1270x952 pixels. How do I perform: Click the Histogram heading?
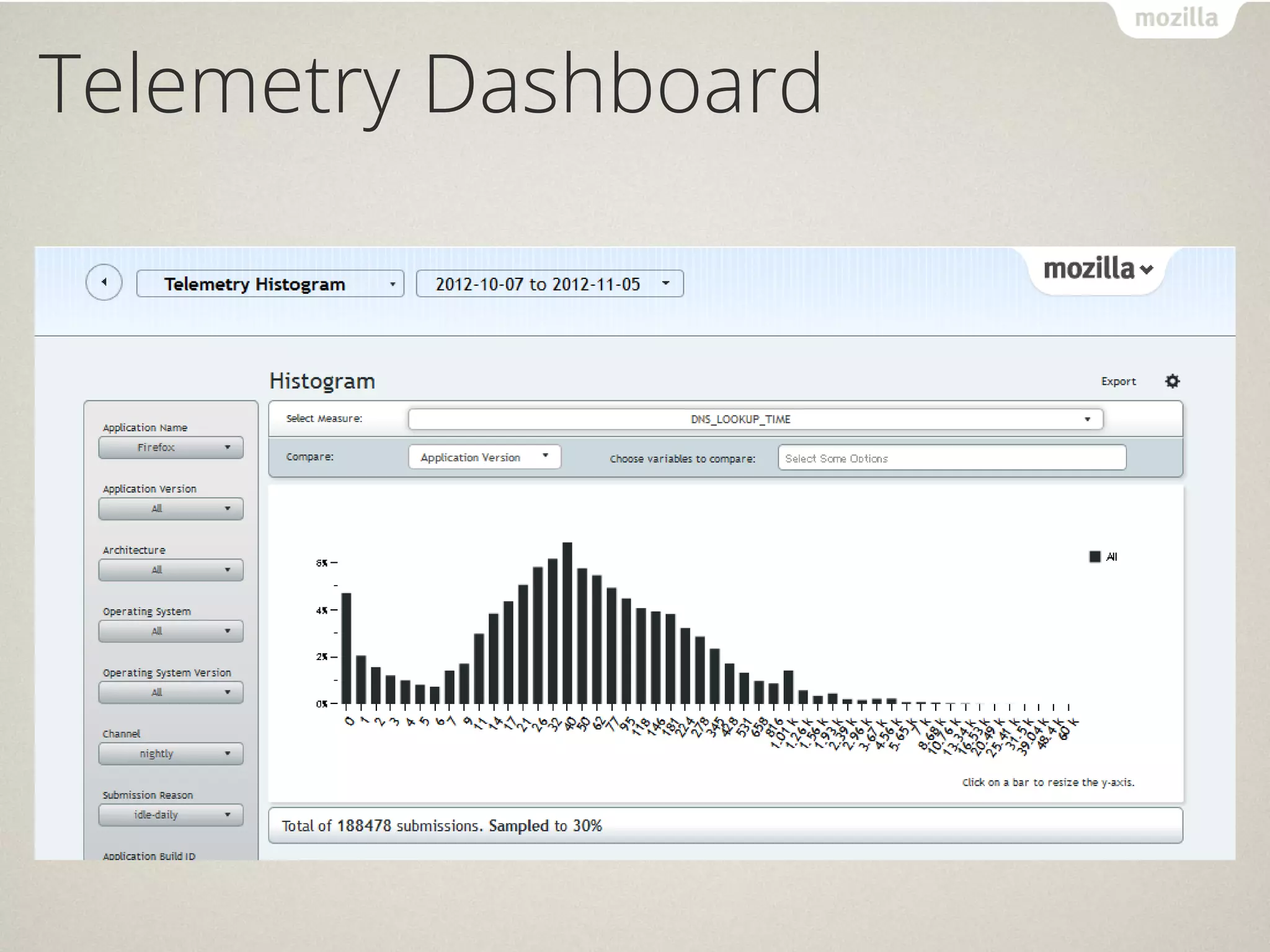pos(322,381)
